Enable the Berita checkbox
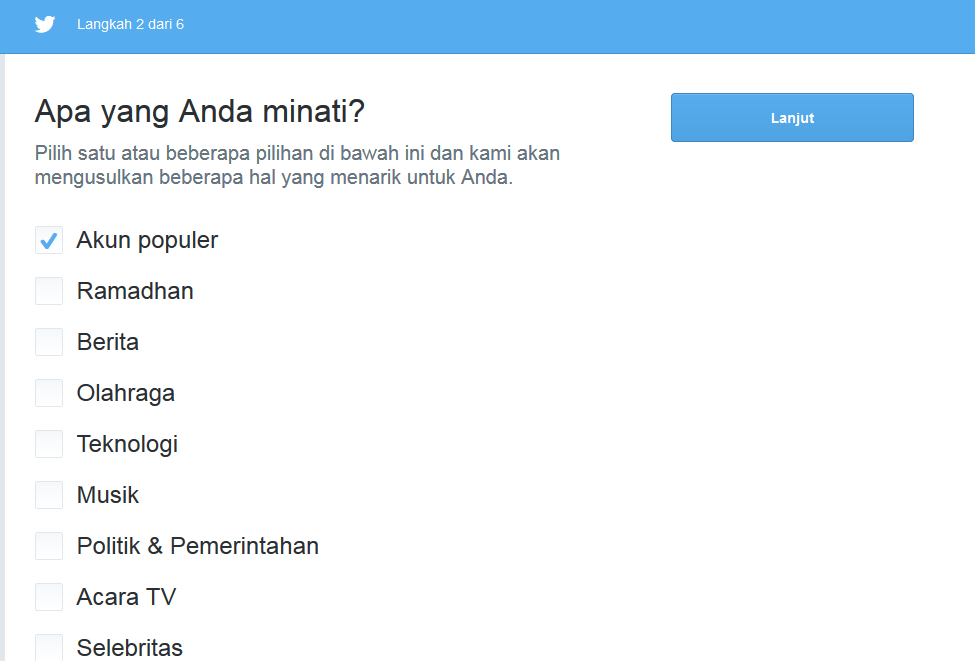 [49, 342]
